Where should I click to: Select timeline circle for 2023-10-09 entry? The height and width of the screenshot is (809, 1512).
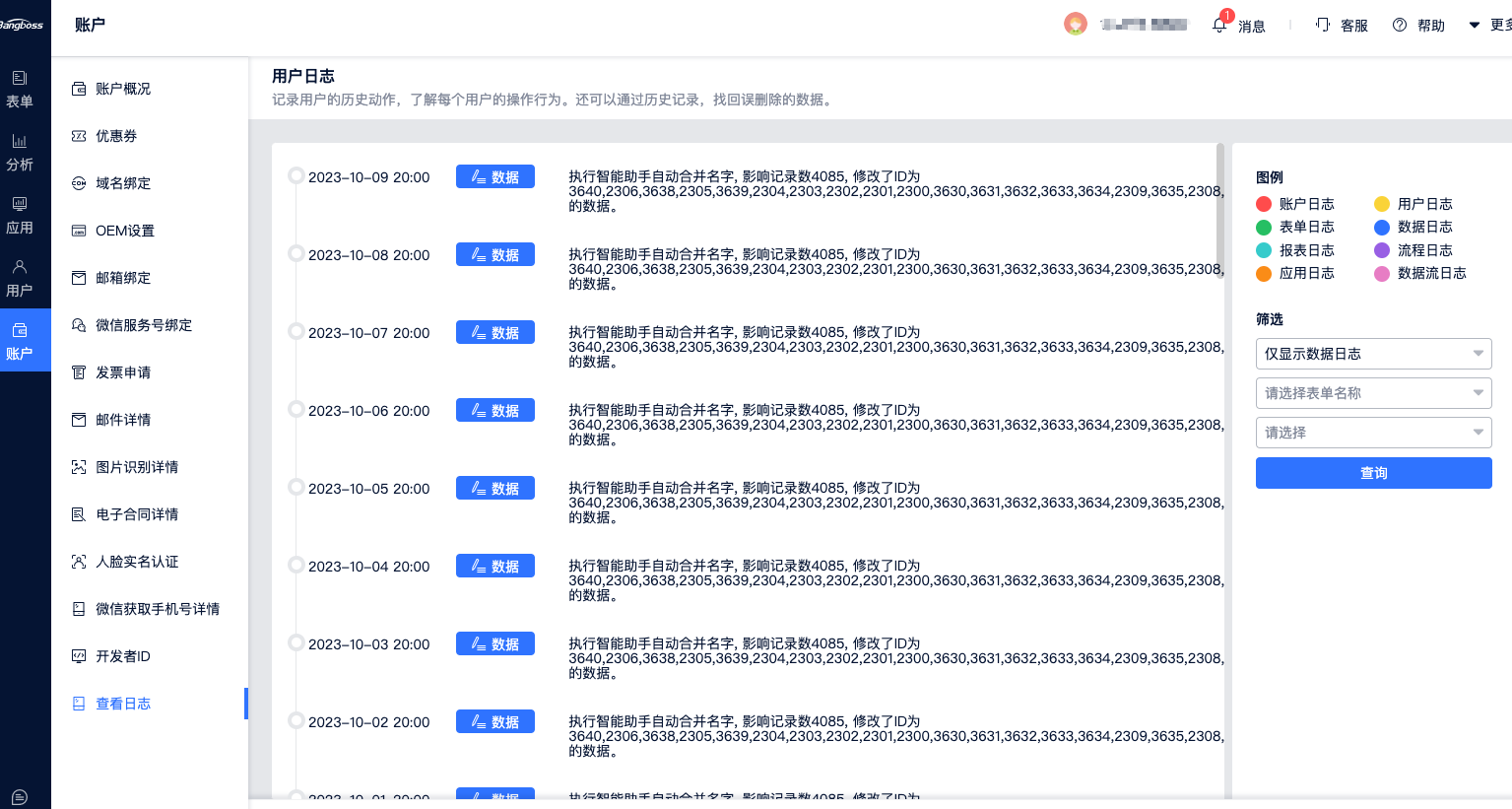click(x=296, y=175)
